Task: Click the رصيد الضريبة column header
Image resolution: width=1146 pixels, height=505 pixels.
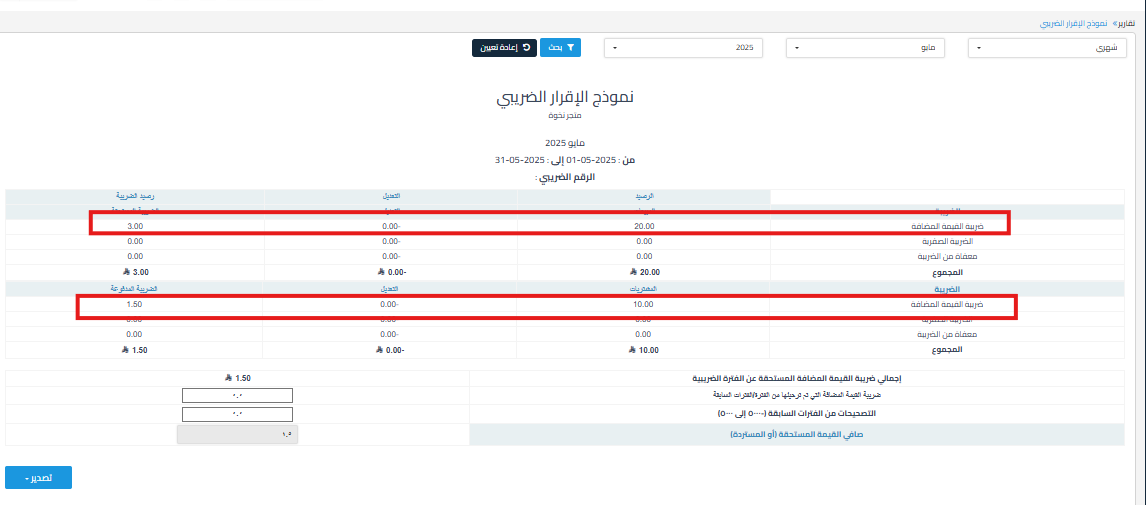Action: (x=134, y=197)
